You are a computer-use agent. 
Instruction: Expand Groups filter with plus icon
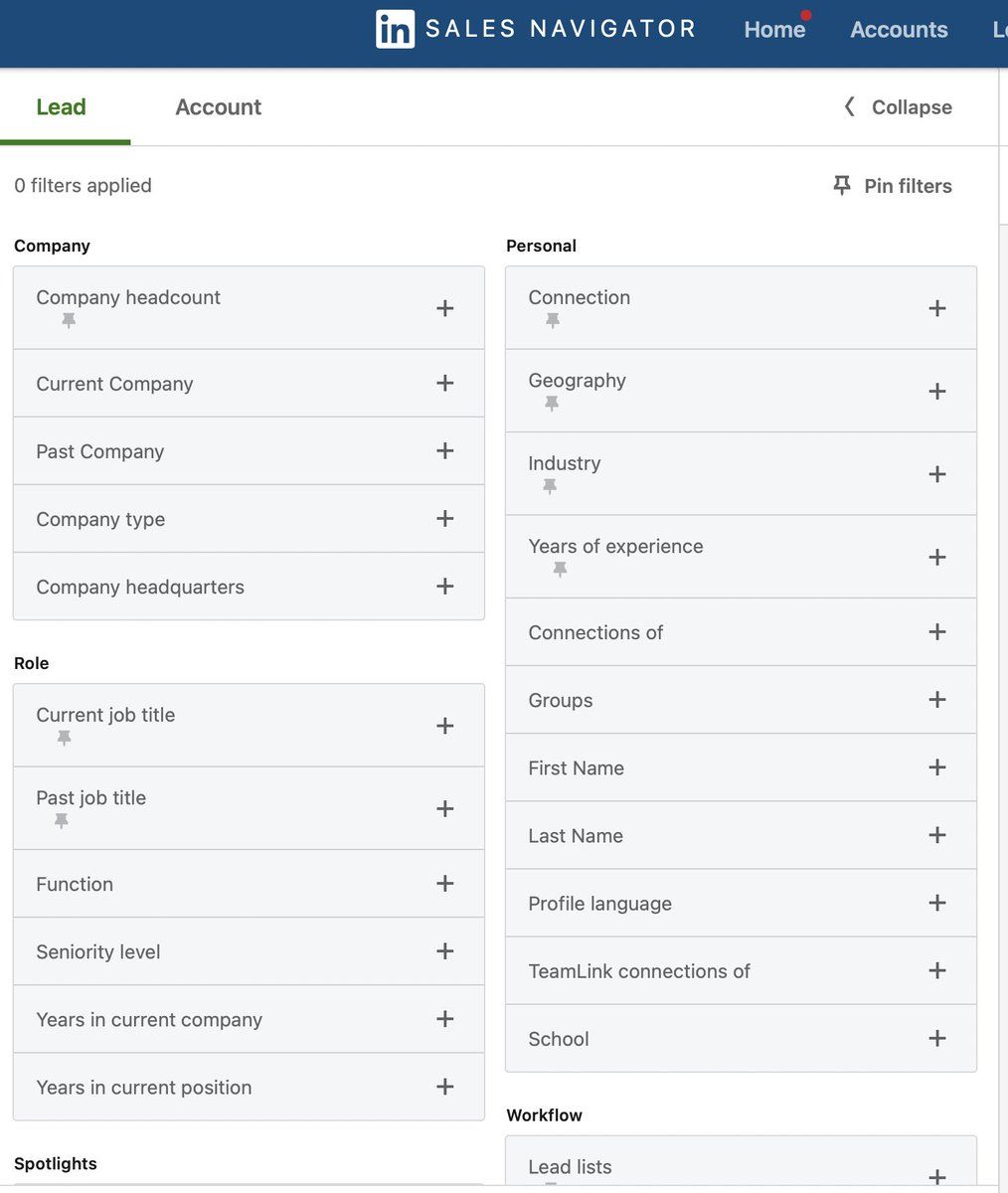pyautogui.click(x=937, y=699)
